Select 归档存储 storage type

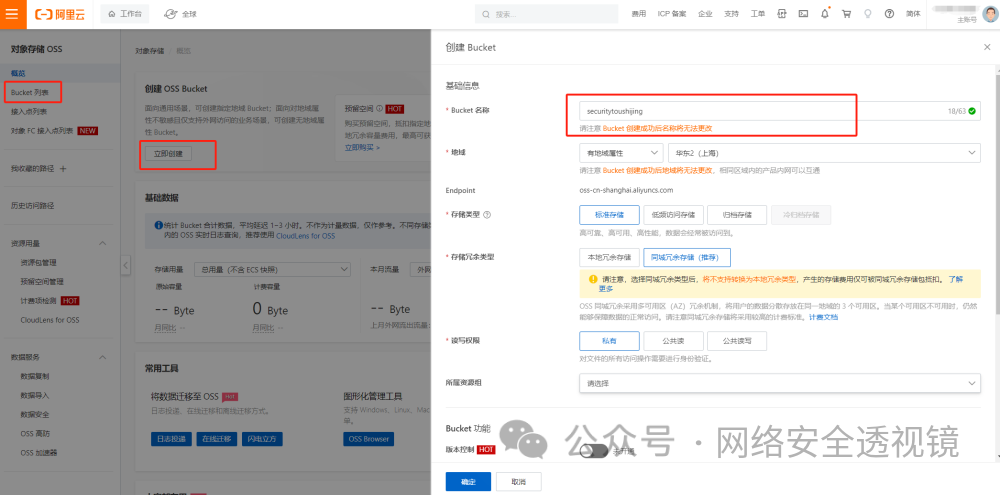(x=737, y=214)
